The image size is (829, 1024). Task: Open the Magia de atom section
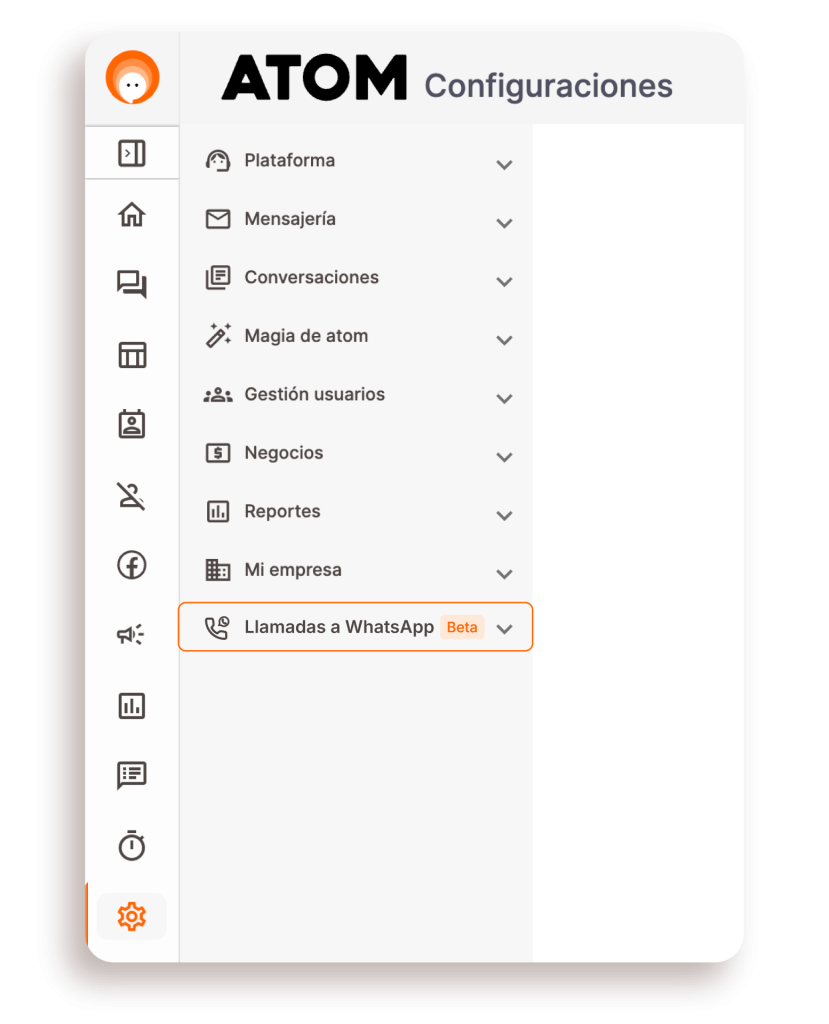tap(356, 336)
